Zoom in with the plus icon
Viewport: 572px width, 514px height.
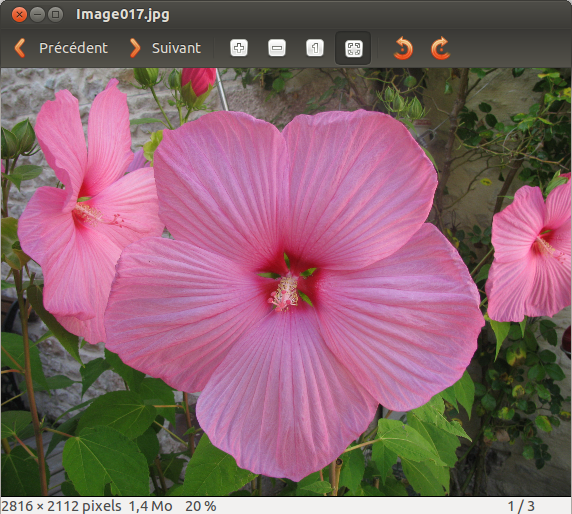click(x=239, y=48)
